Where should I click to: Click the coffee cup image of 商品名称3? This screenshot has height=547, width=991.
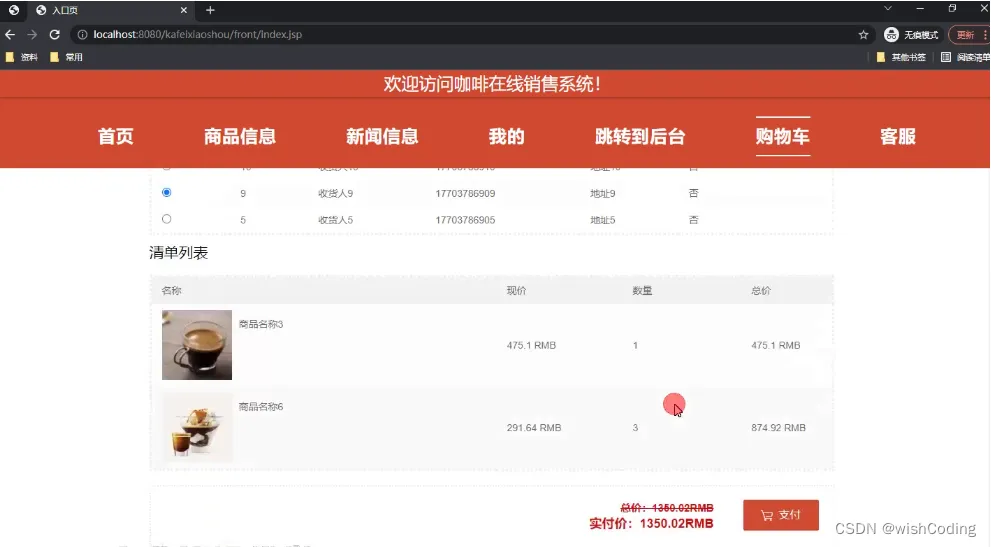tap(197, 345)
